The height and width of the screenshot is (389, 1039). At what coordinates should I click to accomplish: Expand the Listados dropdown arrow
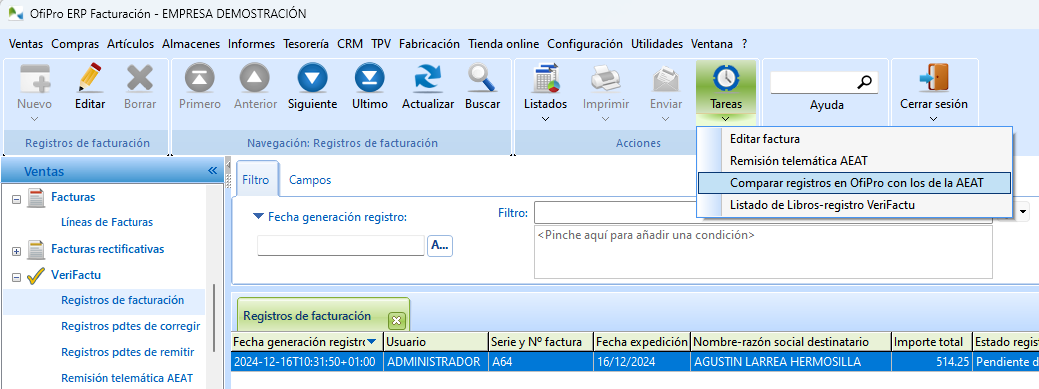click(545, 119)
